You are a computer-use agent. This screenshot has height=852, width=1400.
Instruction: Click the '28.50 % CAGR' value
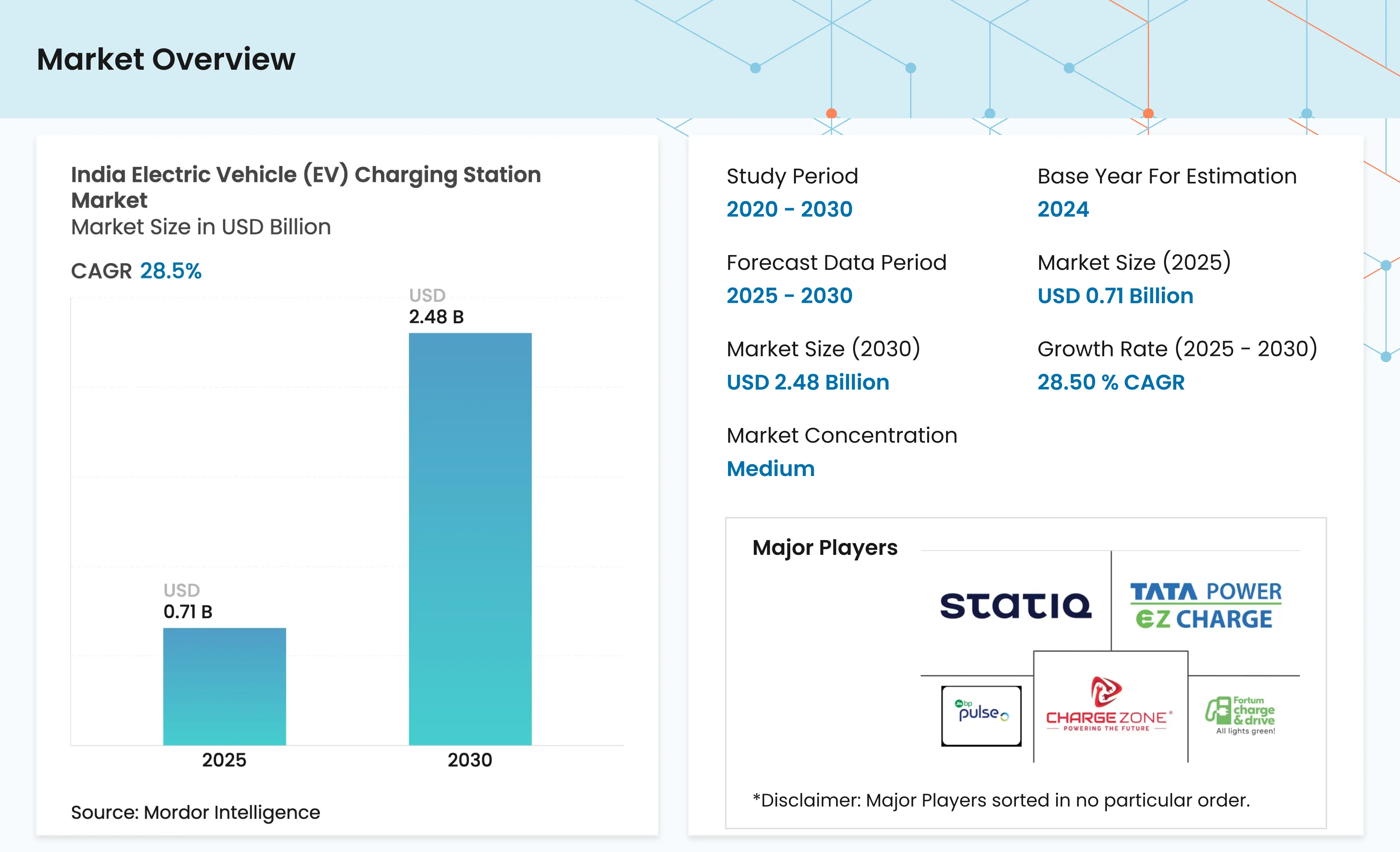(x=1111, y=382)
